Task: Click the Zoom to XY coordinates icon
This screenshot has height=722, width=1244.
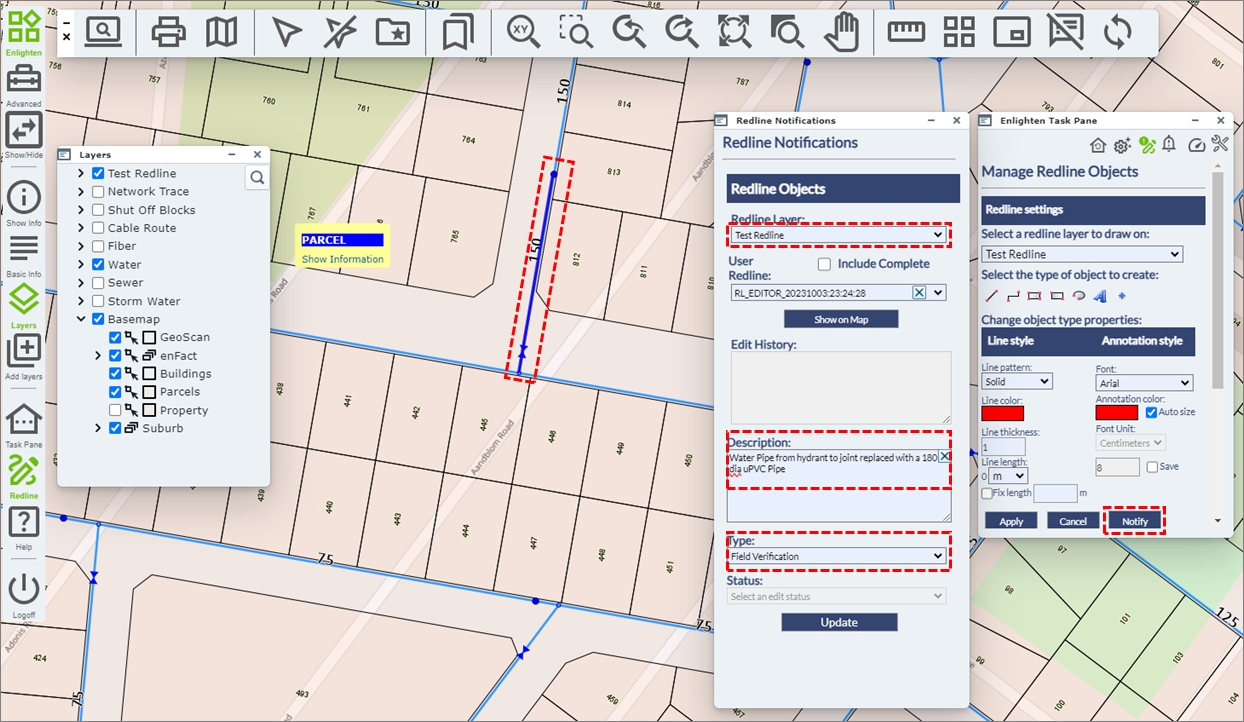Action: 522,32
